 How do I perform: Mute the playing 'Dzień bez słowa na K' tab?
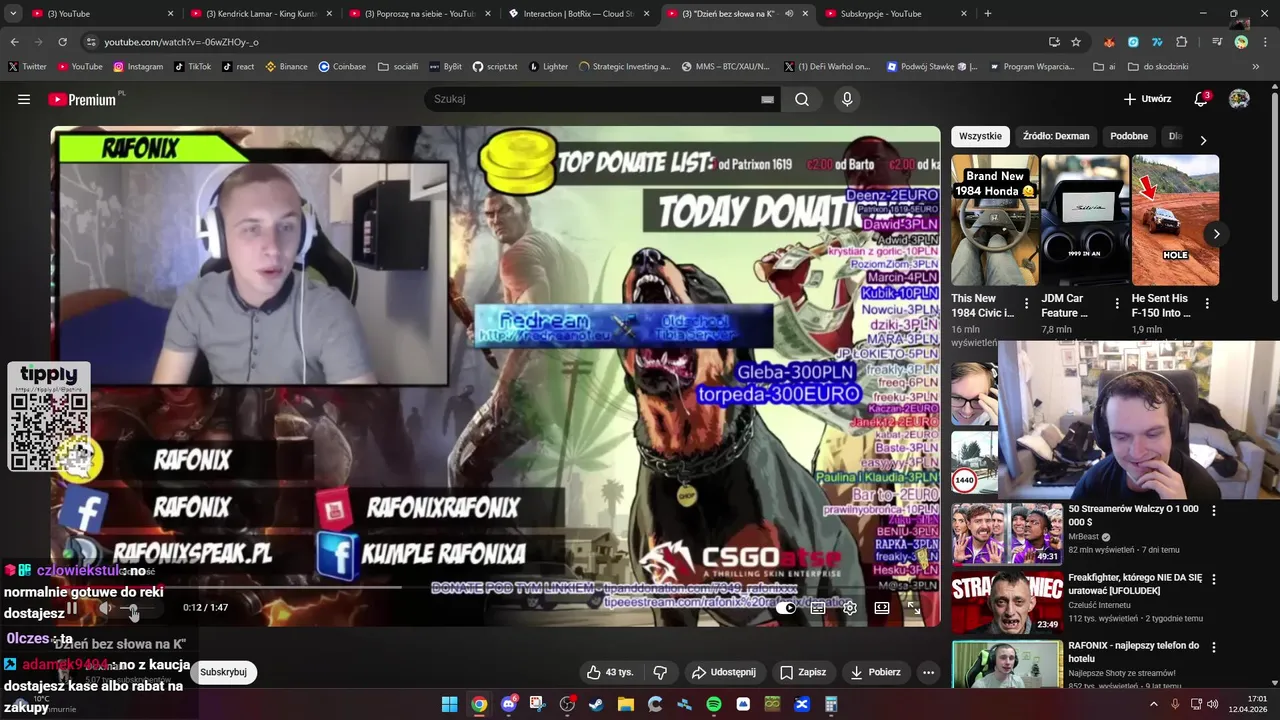point(789,14)
